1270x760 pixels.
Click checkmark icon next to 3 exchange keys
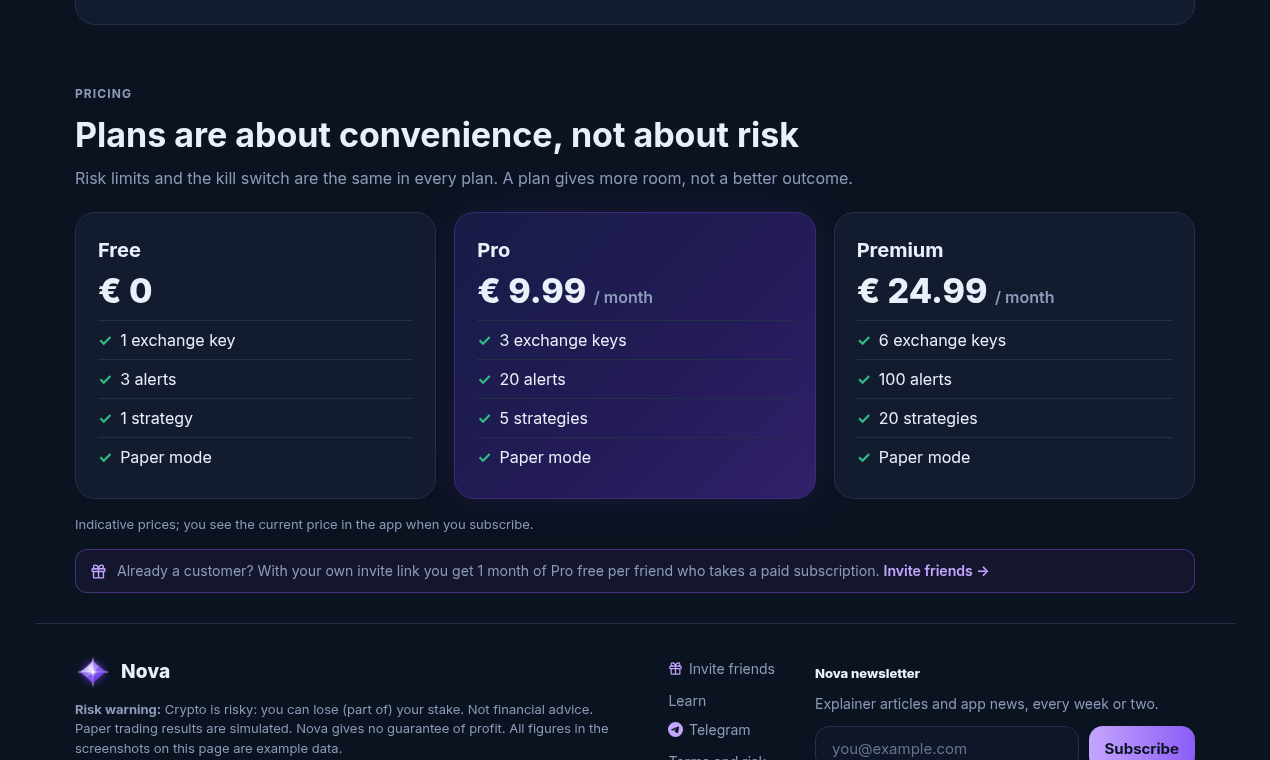tap(484, 340)
